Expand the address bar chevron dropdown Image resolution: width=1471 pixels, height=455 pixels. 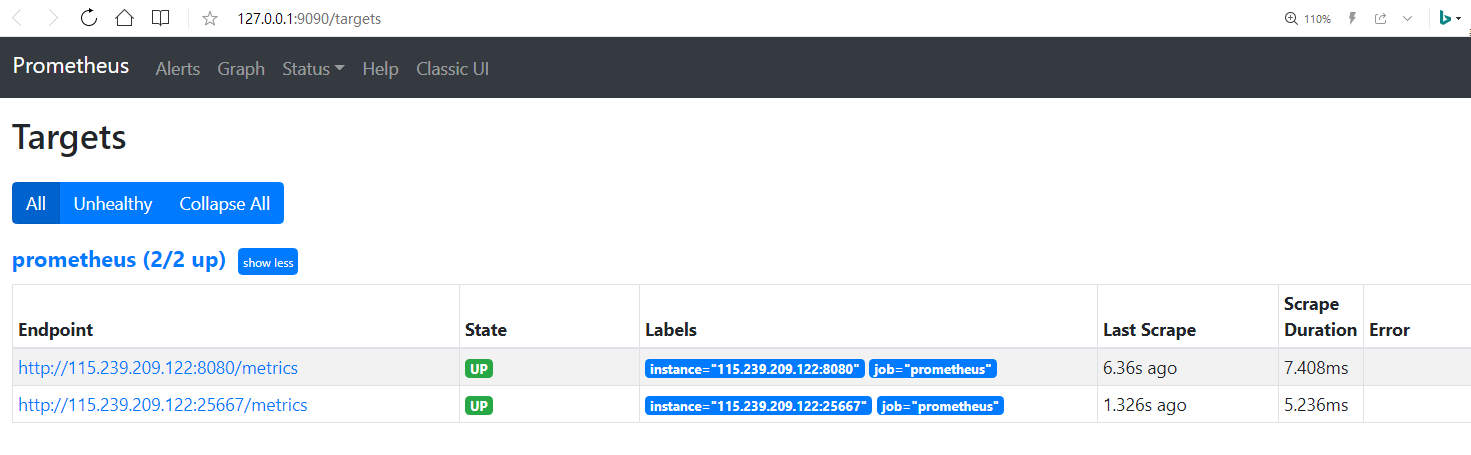[1407, 19]
